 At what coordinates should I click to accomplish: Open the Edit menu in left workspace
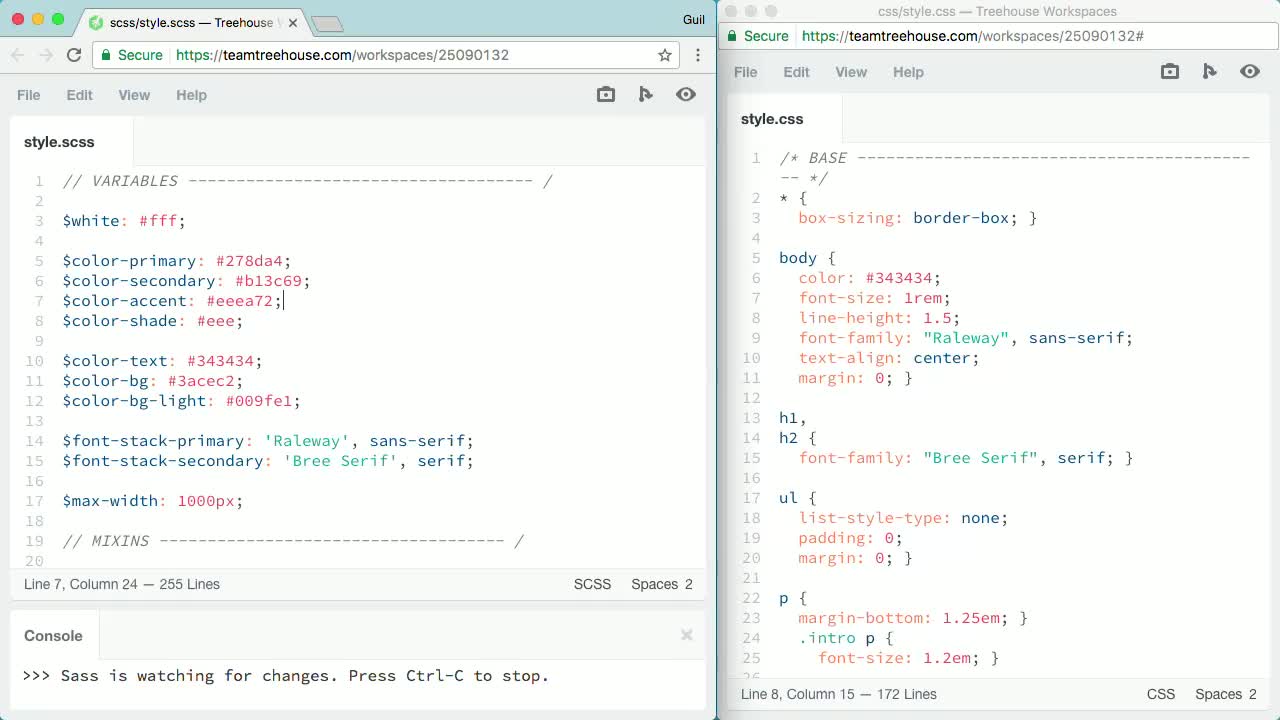(80, 95)
